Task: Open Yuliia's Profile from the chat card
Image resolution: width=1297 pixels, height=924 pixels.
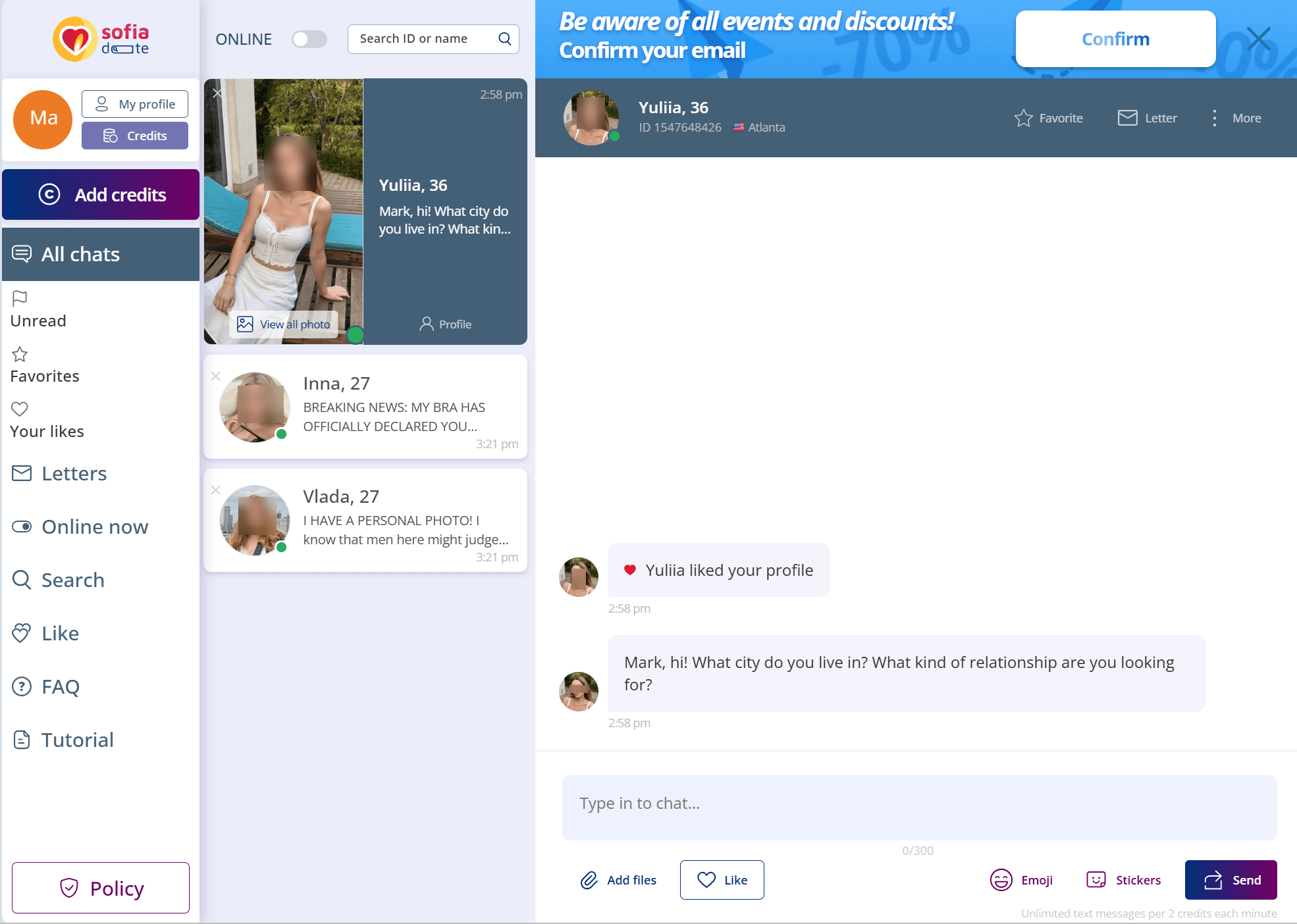Action: click(x=446, y=324)
